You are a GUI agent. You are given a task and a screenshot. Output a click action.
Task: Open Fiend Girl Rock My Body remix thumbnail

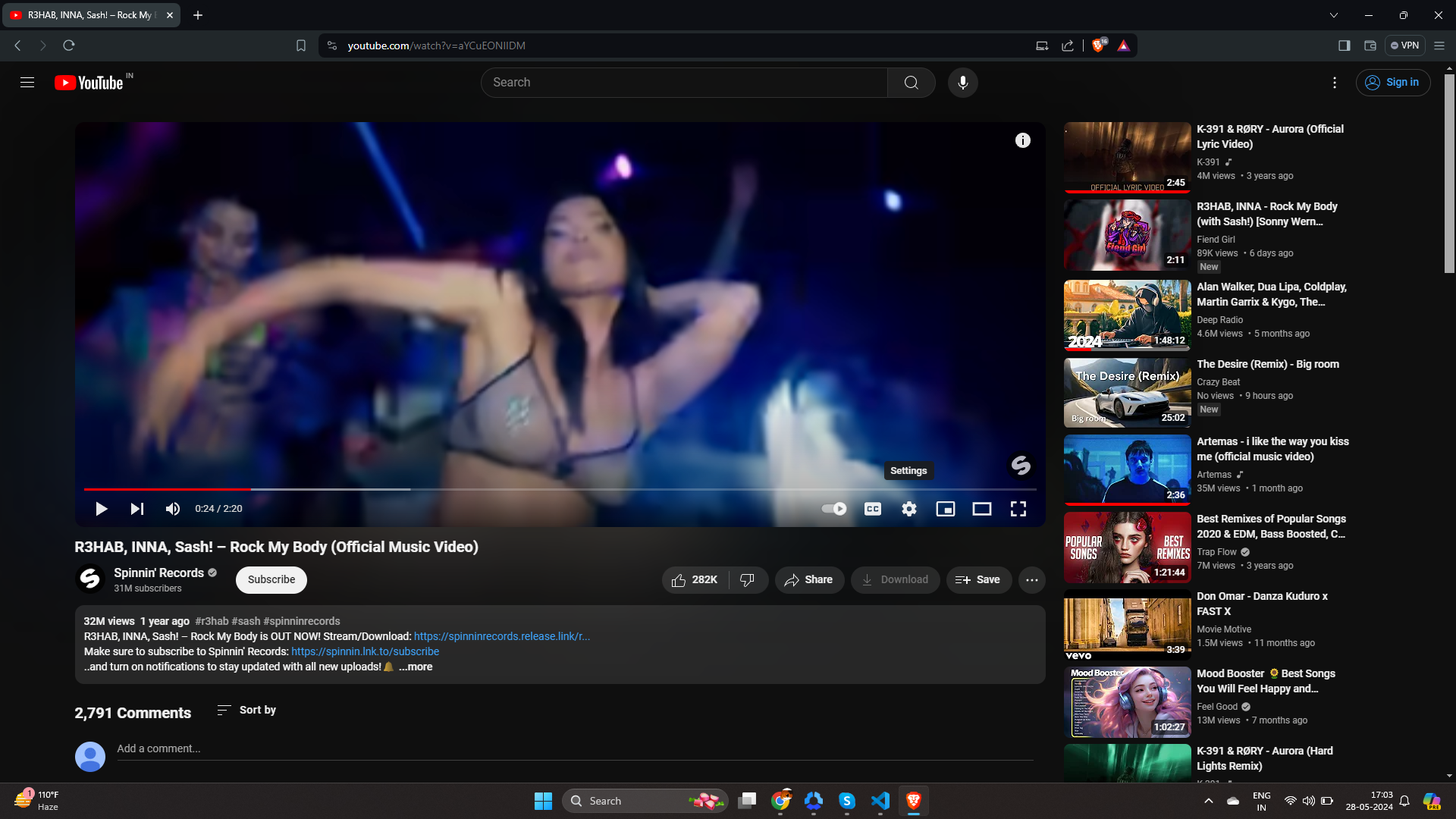[x=1127, y=235]
